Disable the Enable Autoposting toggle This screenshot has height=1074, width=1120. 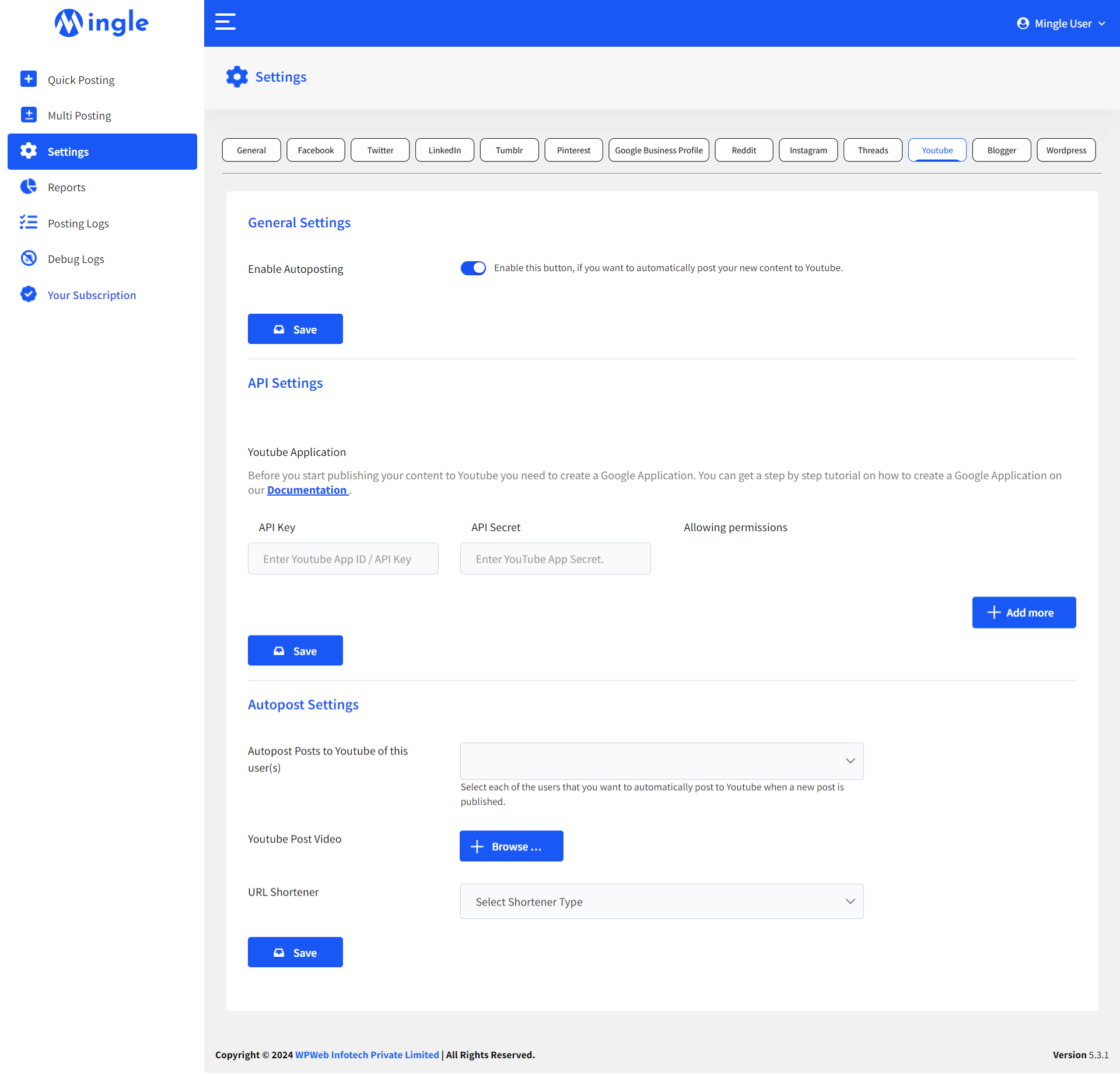pos(473,268)
